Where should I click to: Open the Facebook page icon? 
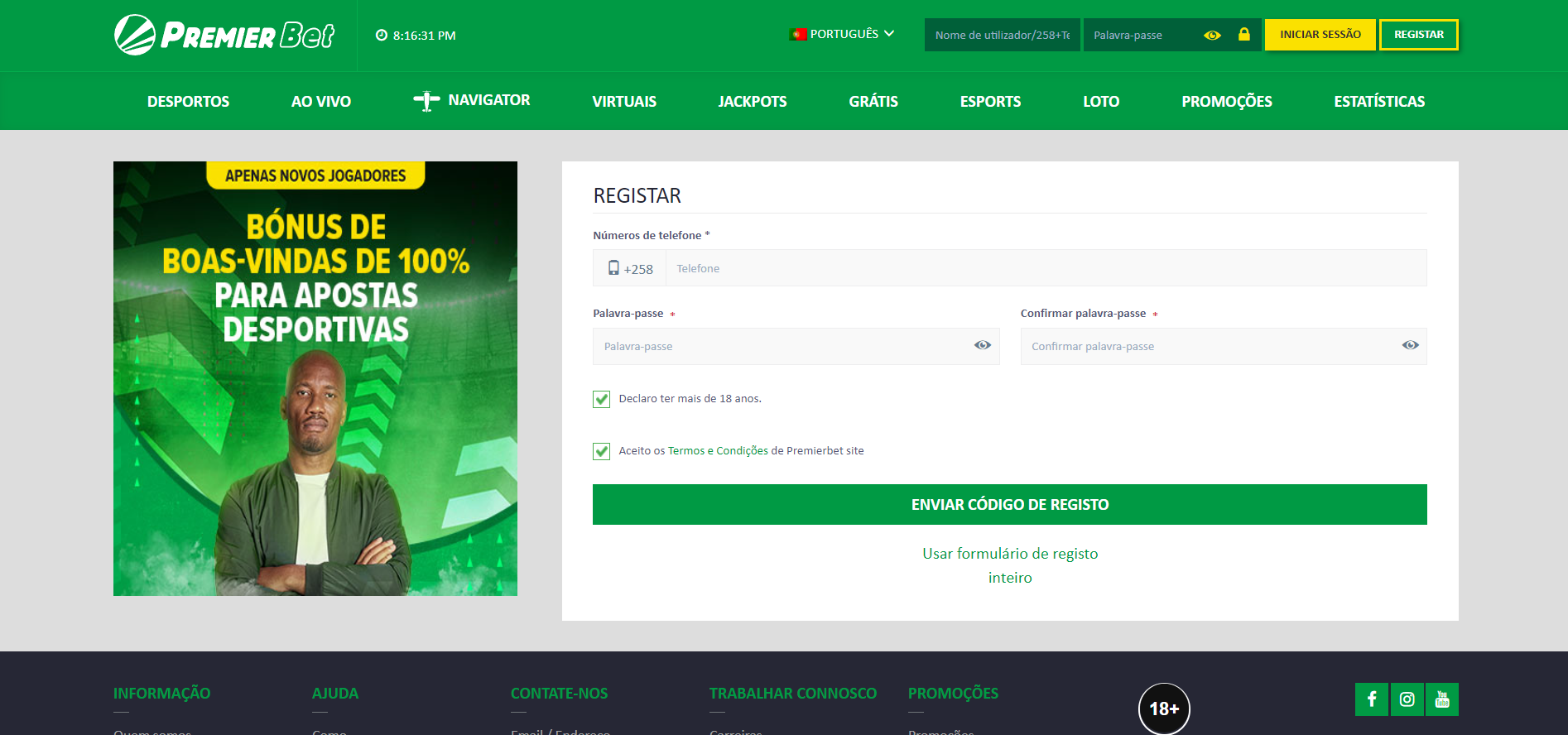coord(1372,699)
